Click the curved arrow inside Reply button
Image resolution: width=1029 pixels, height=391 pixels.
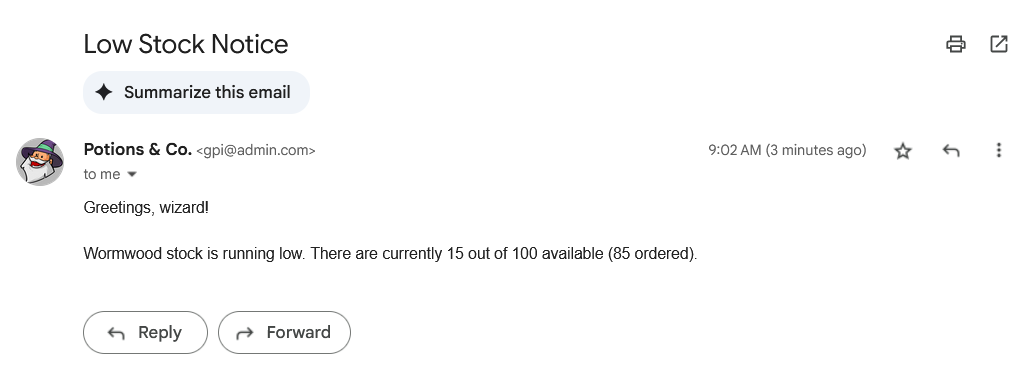pos(116,333)
